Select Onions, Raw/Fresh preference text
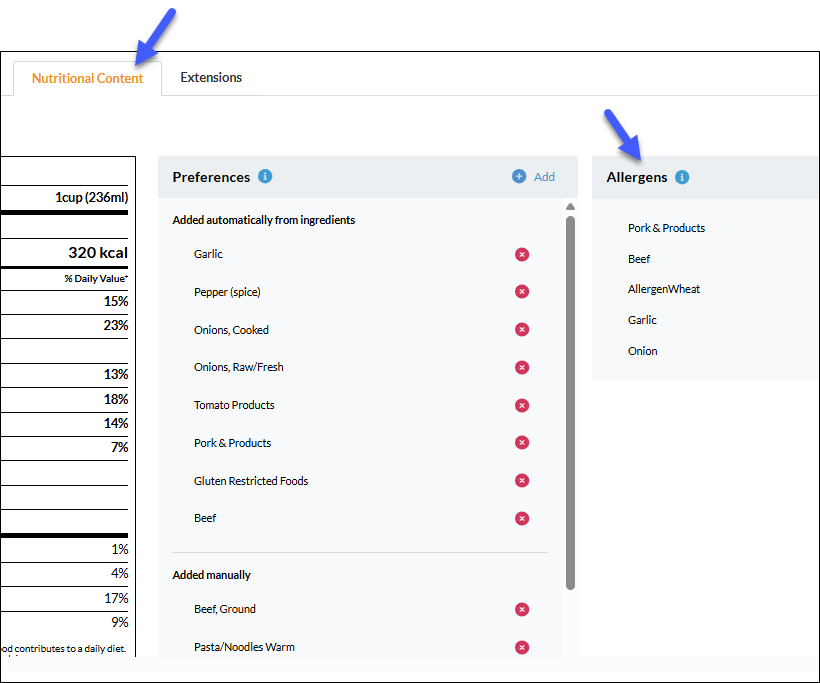 (238, 367)
